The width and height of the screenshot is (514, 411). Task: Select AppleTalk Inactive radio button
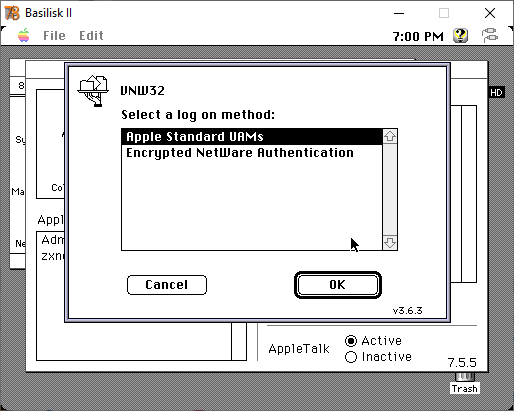tap(351, 357)
